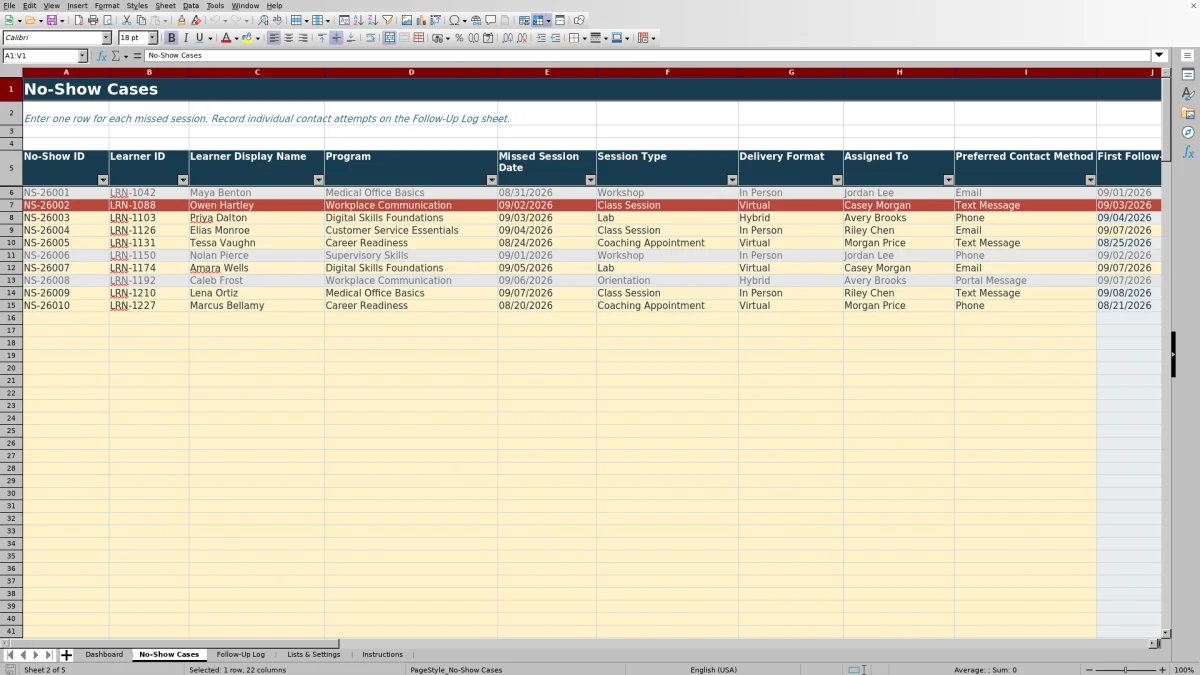
Task: Click the vertical scrollbar
Action: pyautogui.click(x=1166, y=354)
